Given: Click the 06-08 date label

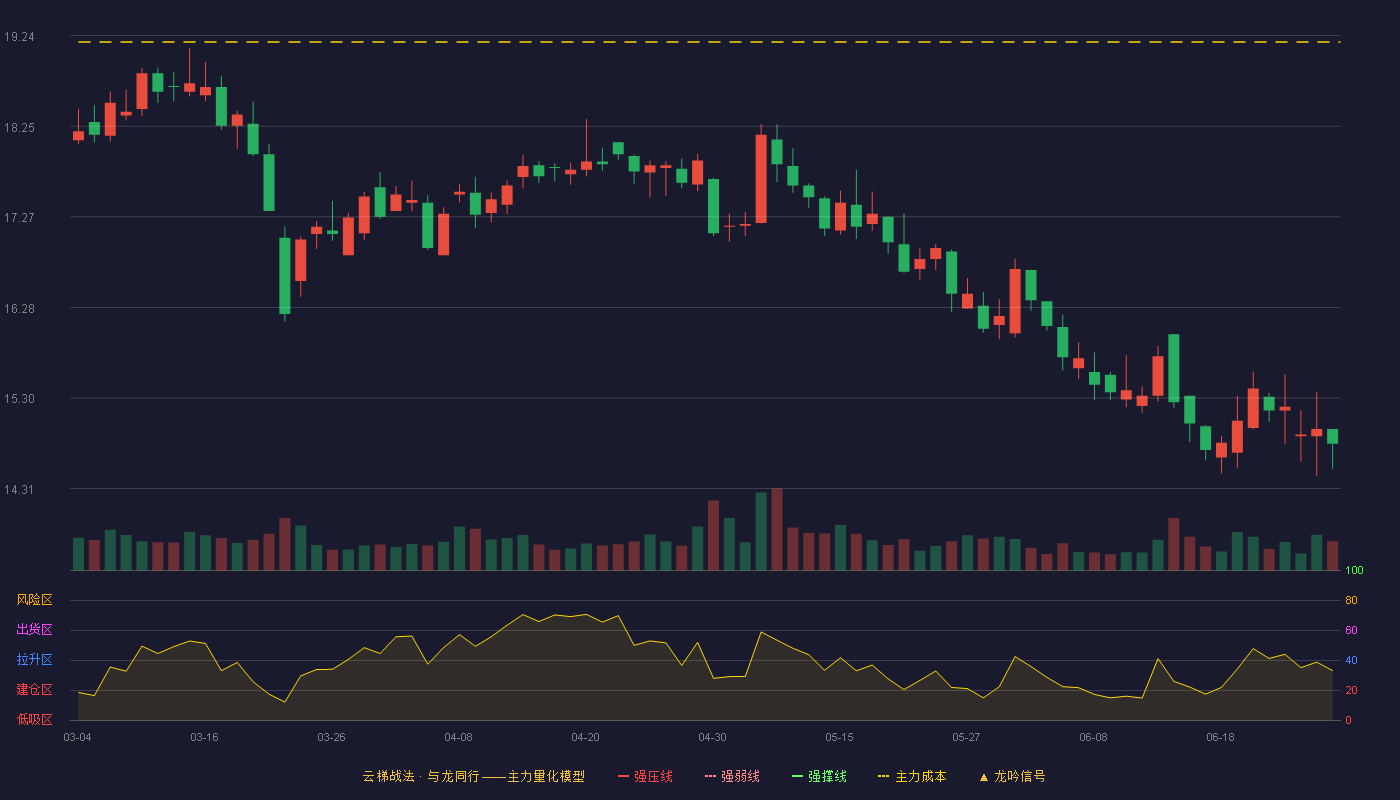Looking at the screenshot, I should coord(1093,737).
